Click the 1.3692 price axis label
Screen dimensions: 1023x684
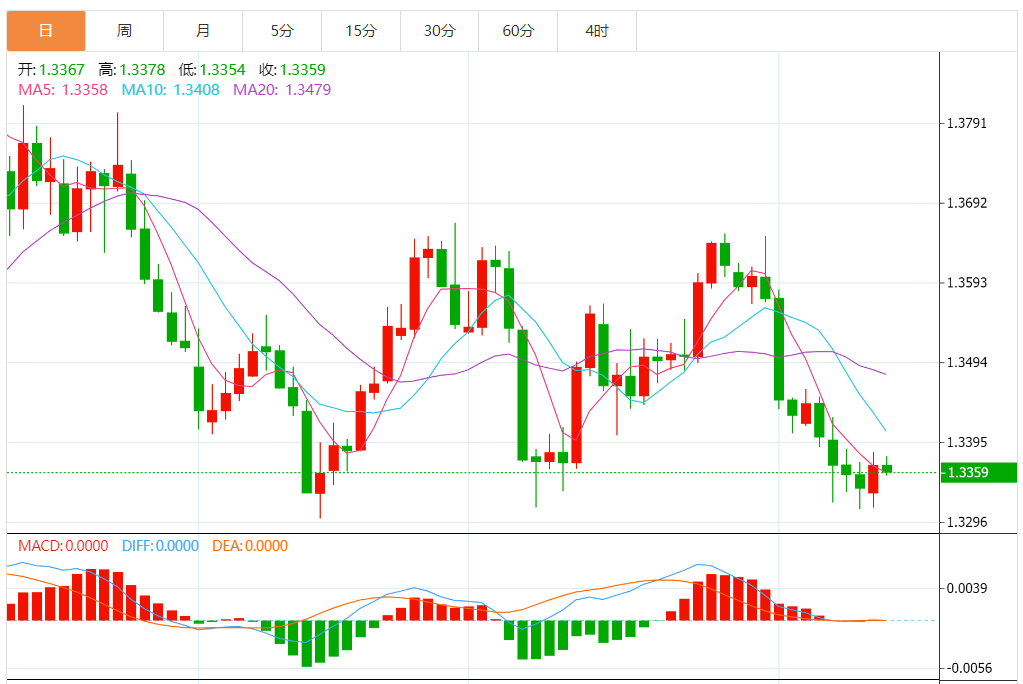(x=967, y=203)
